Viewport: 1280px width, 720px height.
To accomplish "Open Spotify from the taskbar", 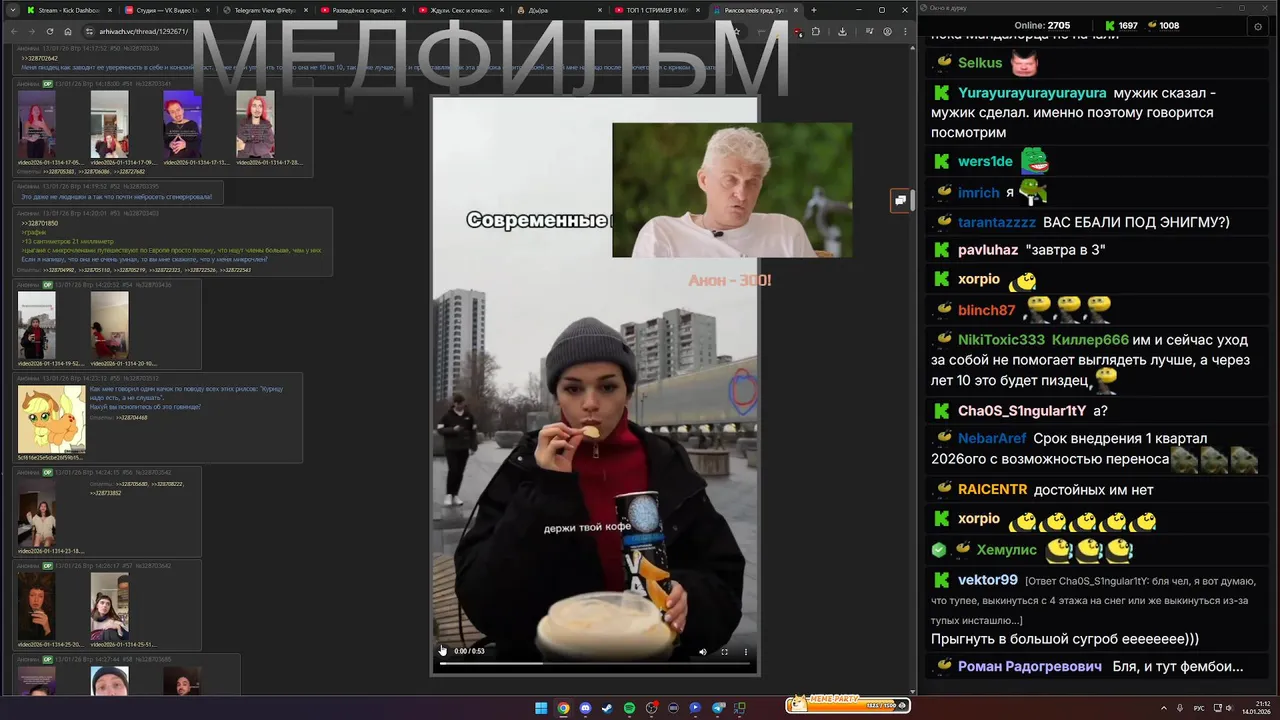I will click(629, 708).
